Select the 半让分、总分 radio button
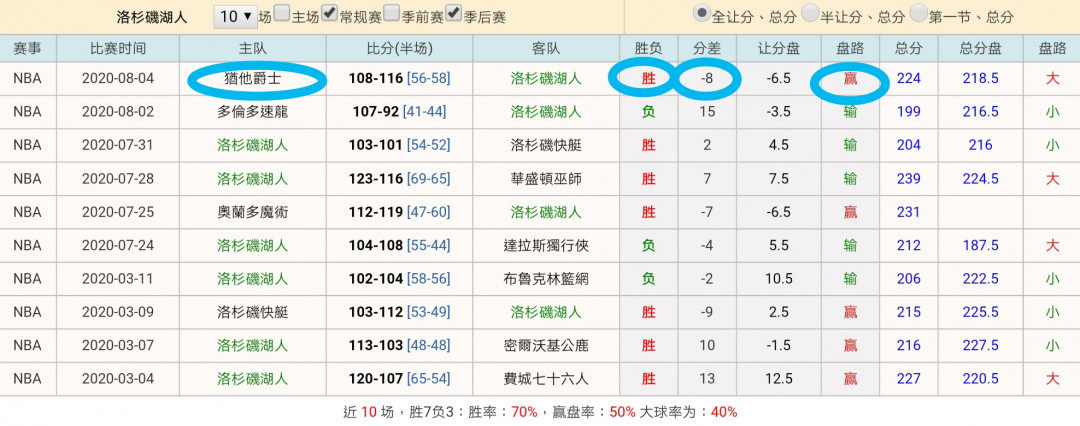The height and width of the screenshot is (426, 1080). pyautogui.click(x=810, y=12)
